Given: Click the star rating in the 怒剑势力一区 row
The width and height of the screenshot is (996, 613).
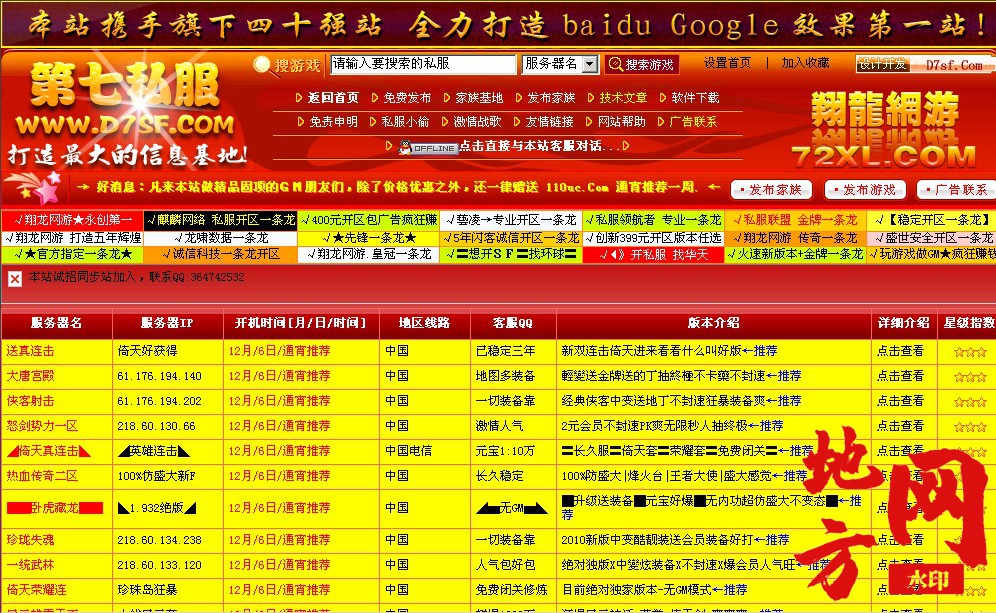Looking at the screenshot, I should 970,426.
